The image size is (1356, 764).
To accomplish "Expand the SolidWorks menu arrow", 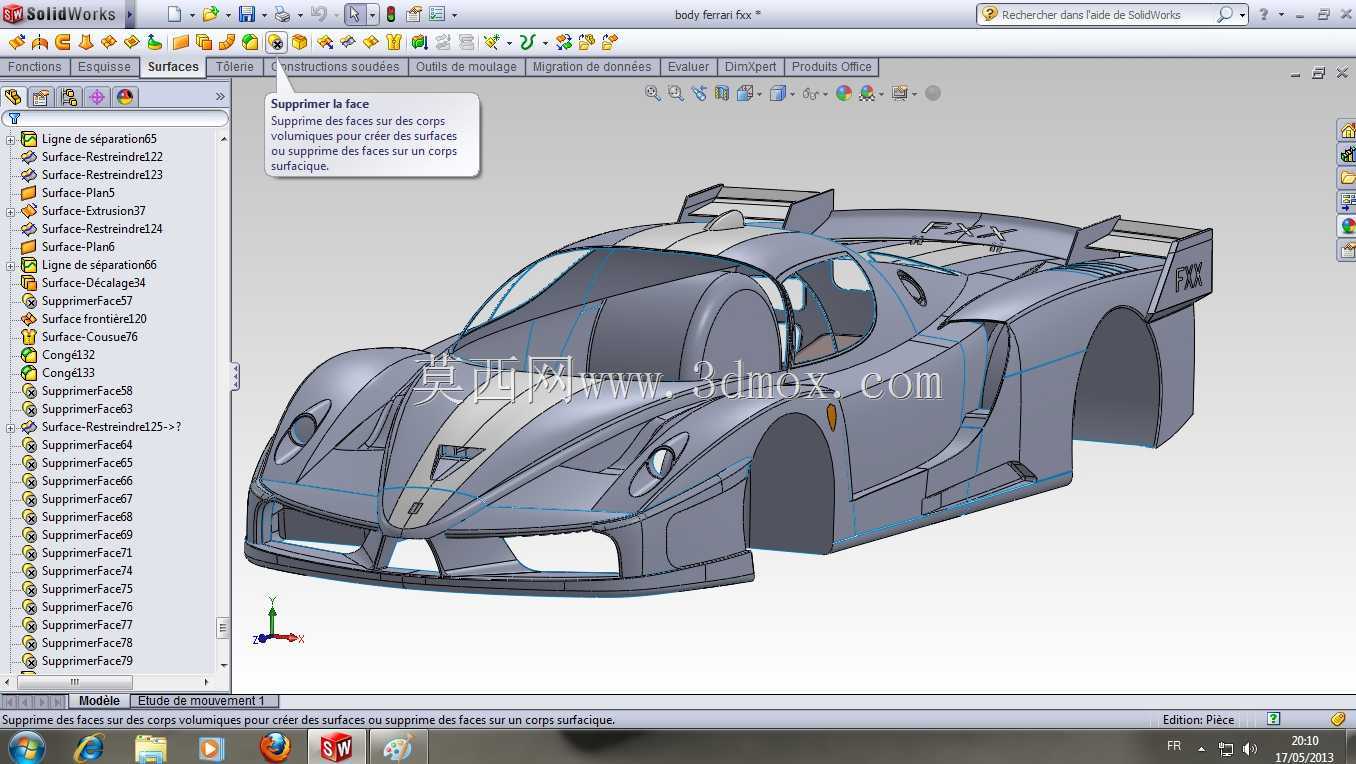I will pos(130,14).
